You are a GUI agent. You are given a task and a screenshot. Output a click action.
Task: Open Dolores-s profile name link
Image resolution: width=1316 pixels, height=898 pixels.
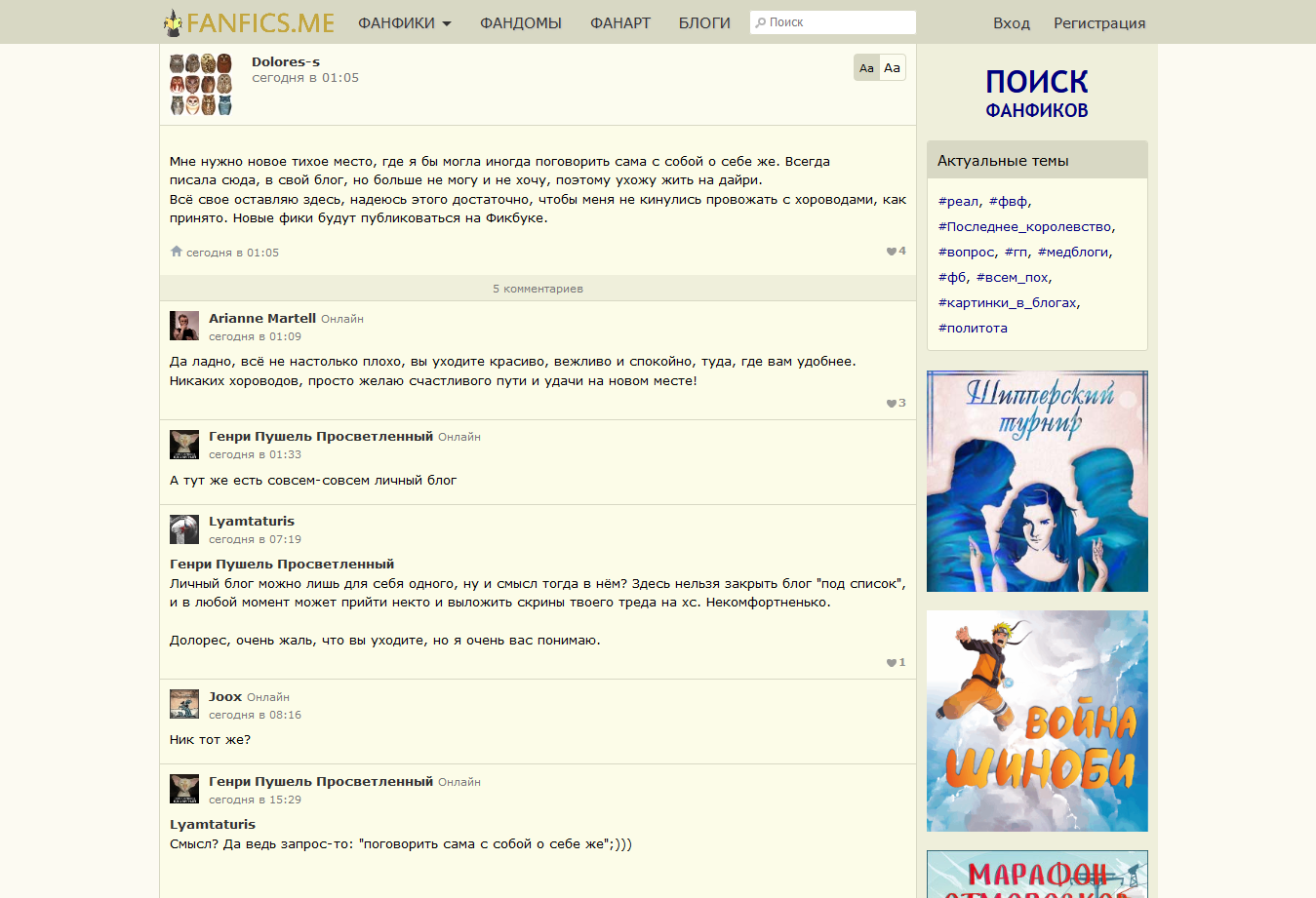tap(286, 61)
